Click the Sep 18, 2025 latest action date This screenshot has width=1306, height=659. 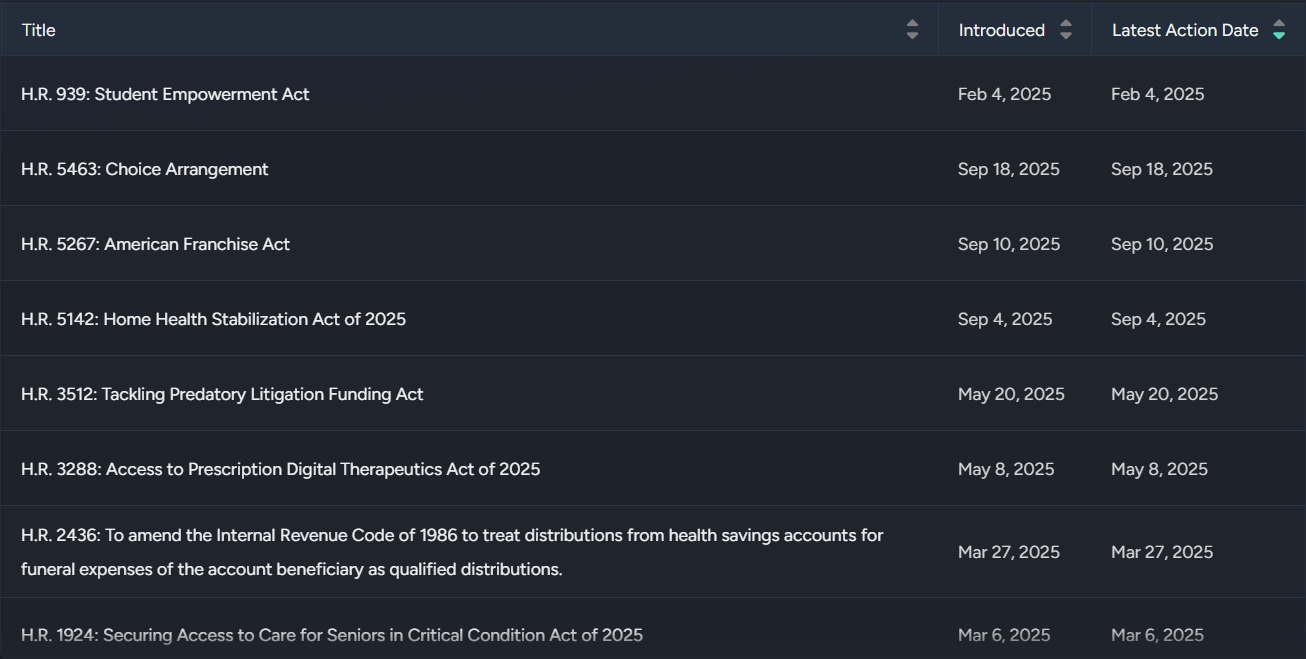[x=1161, y=169]
